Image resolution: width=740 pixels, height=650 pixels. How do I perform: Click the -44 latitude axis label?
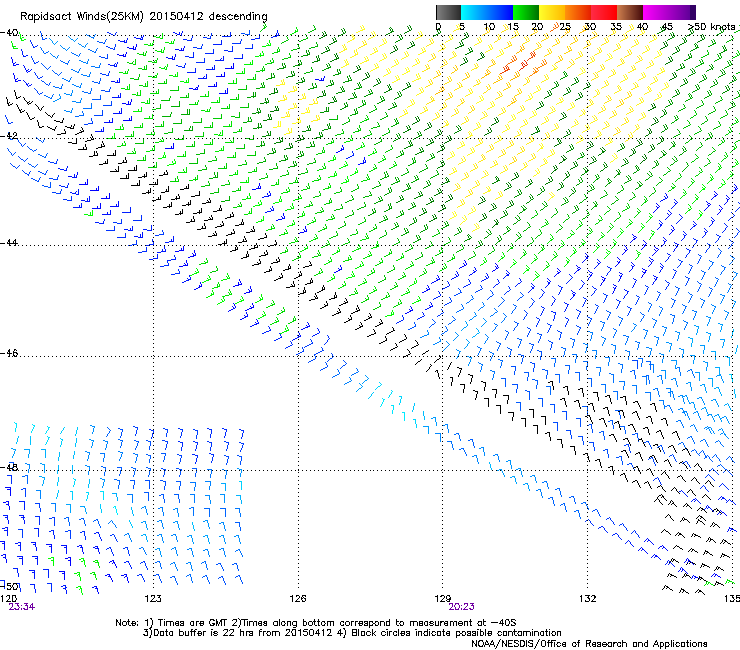coord(9,242)
